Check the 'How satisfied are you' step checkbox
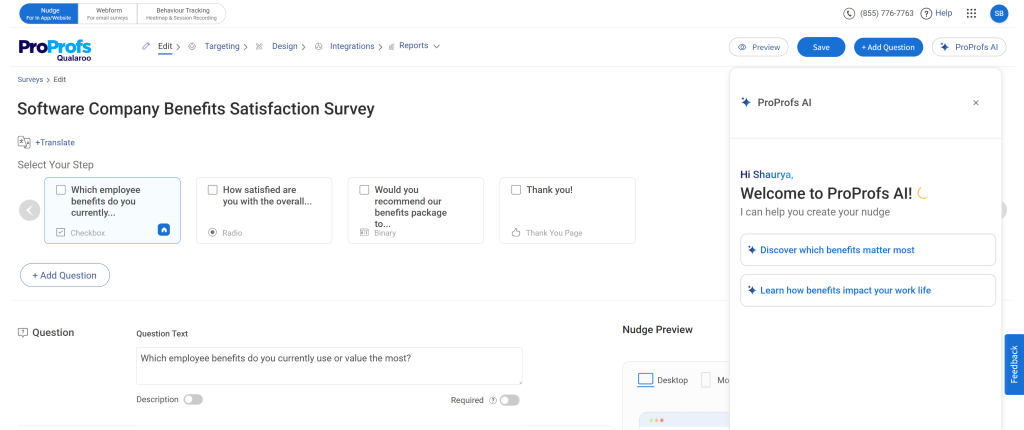The image size is (1024, 430). pos(212,190)
